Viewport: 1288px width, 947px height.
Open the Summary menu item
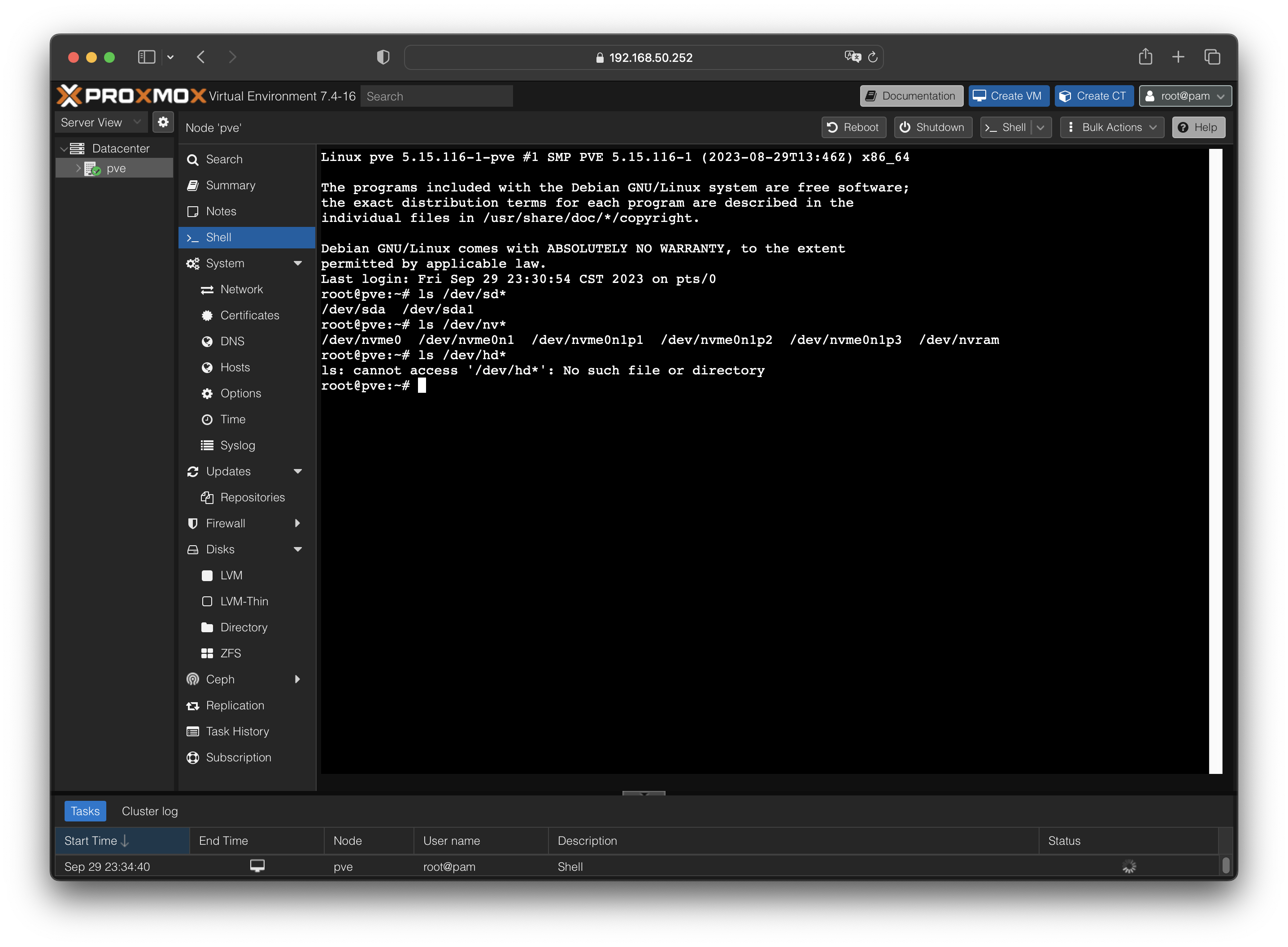pyautogui.click(x=231, y=185)
